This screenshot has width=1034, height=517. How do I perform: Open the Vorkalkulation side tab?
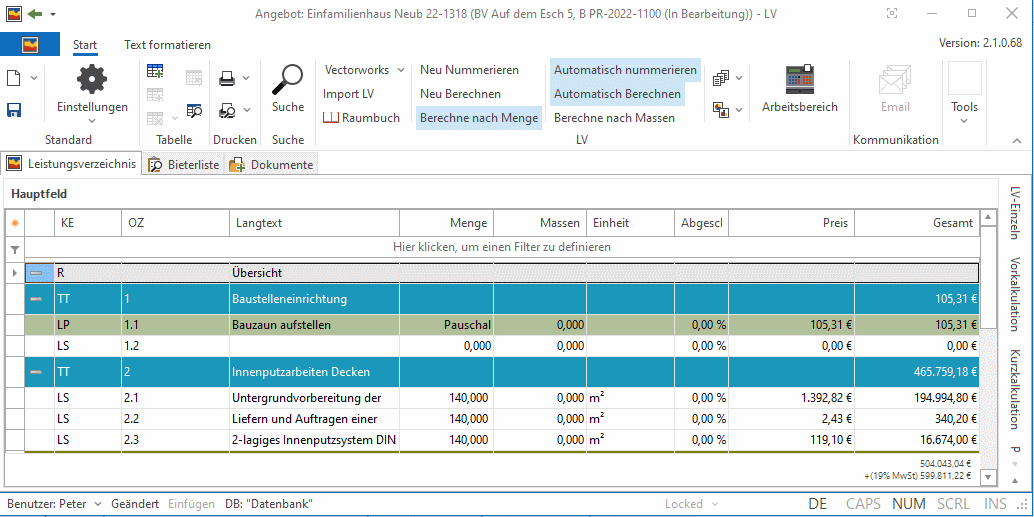coord(1016,293)
